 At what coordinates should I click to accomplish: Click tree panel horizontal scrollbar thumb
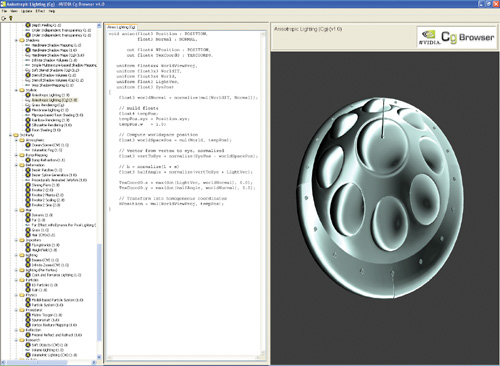tap(37, 362)
